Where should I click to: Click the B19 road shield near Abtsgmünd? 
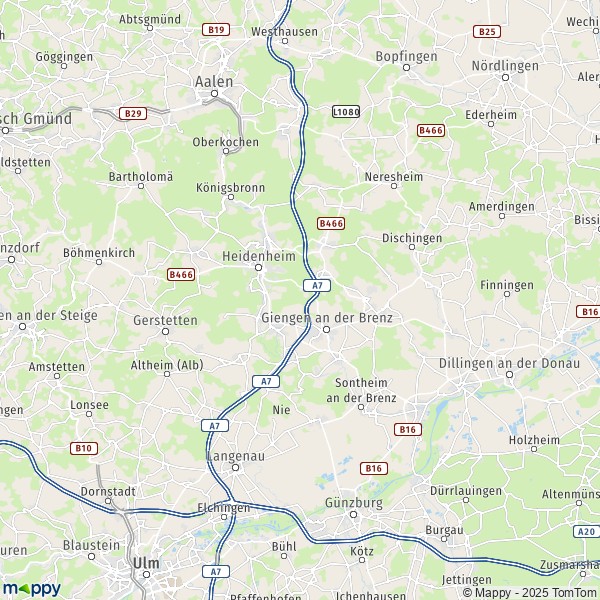tap(216, 29)
